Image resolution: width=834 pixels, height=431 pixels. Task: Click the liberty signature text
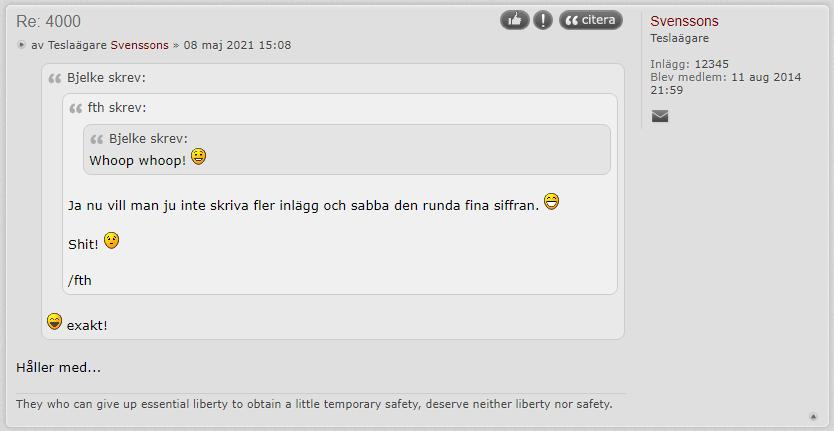[x=314, y=404]
